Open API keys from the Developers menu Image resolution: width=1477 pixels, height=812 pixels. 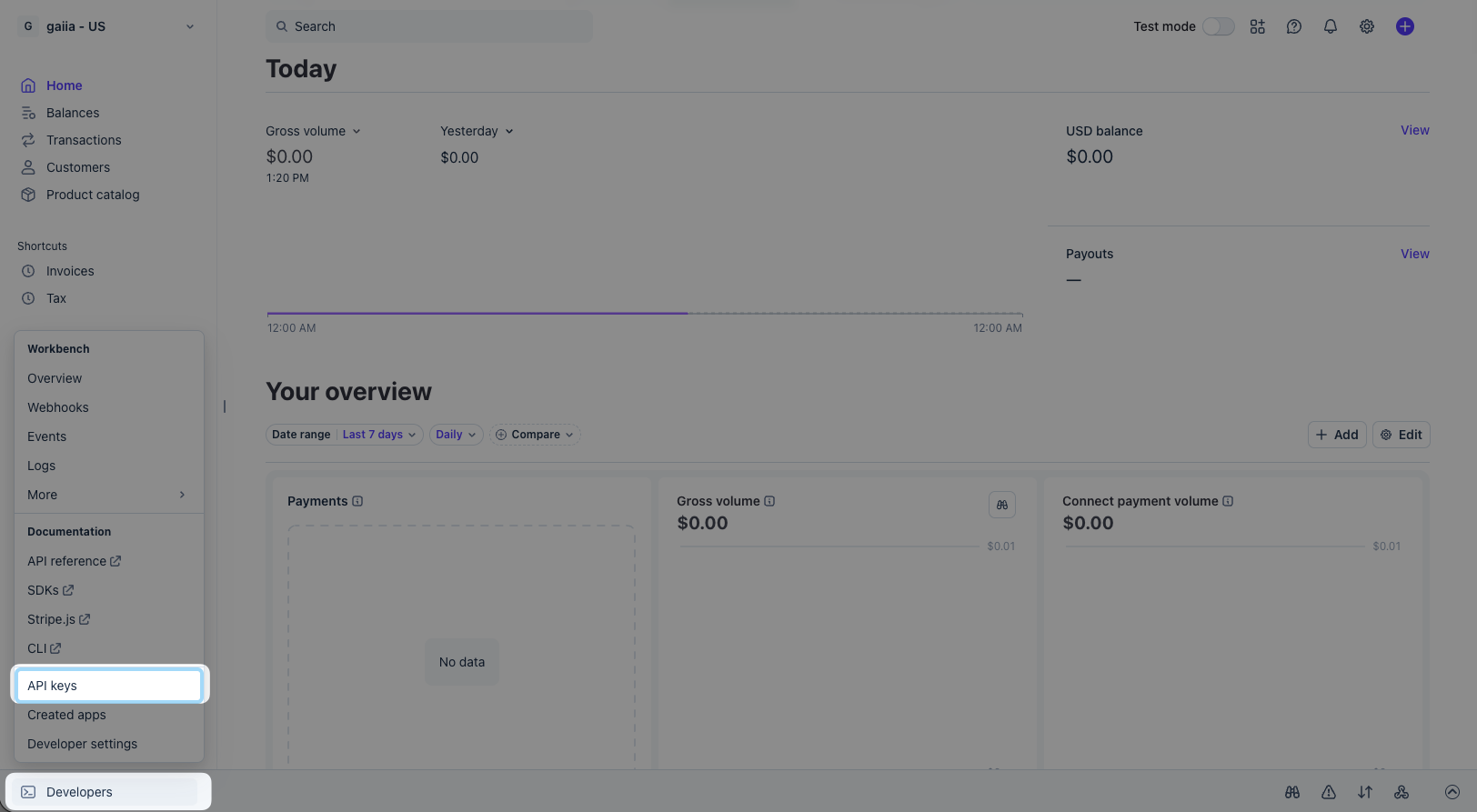[109, 686]
